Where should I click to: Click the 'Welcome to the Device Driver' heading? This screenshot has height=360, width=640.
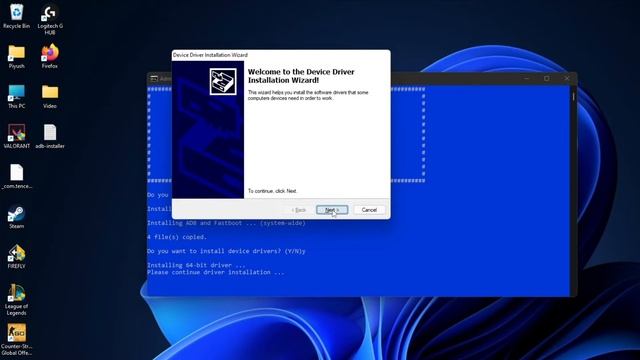click(301, 76)
